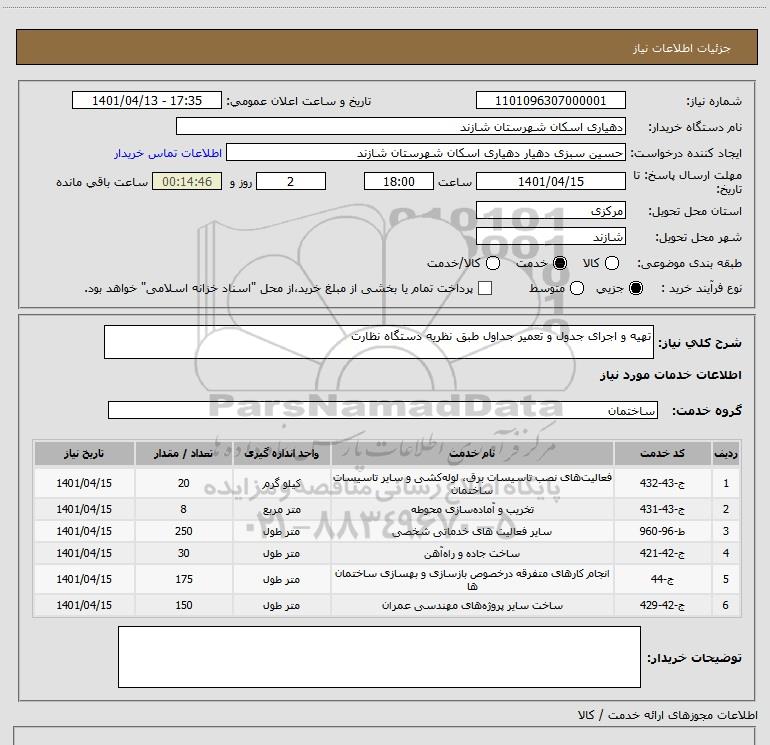Click service code ج-43-432
The image size is (770, 745).
point(662,483)
